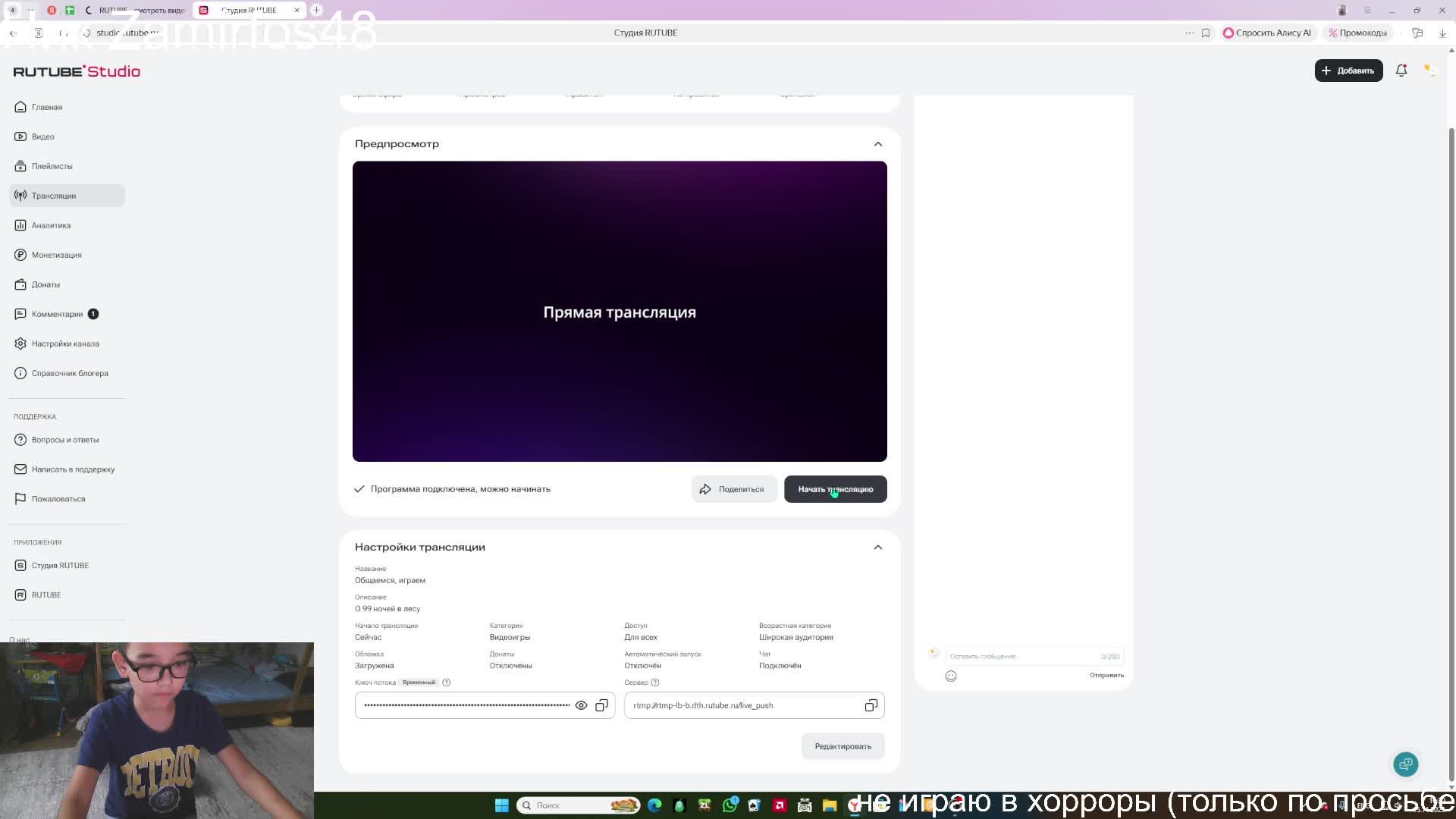Open the notifications bell
This screenshot has width=1456, height=819.
(x=1401, y=71)
